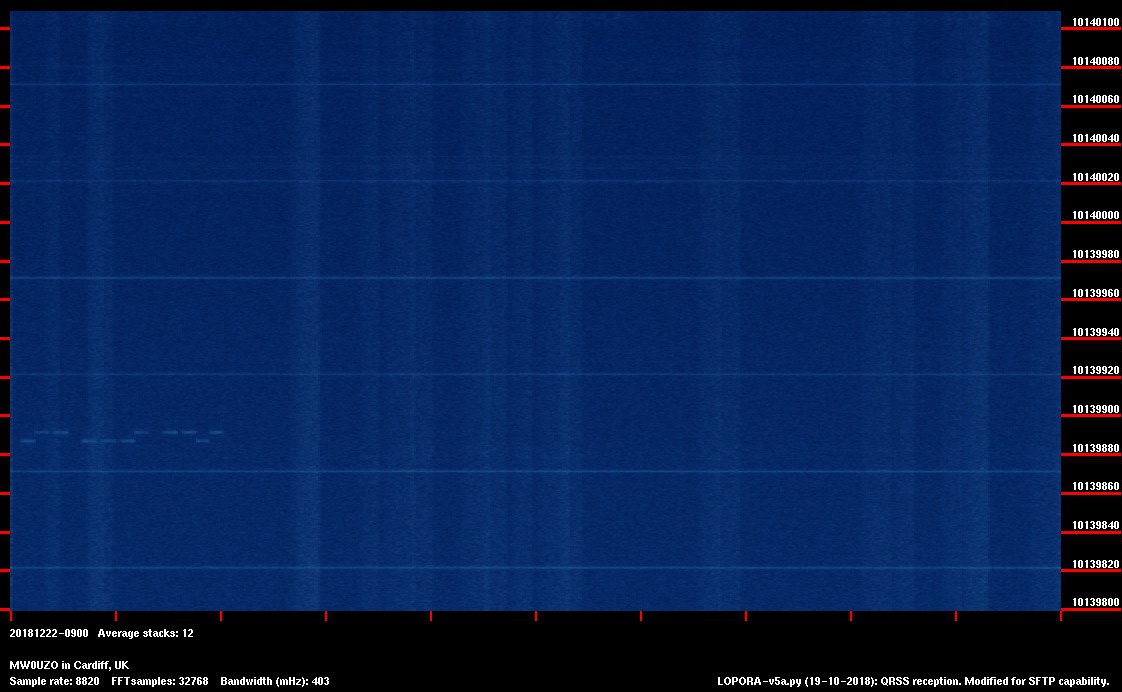
Task: Click the 10139840 frequency scale label
Action: coord(1095,526)
